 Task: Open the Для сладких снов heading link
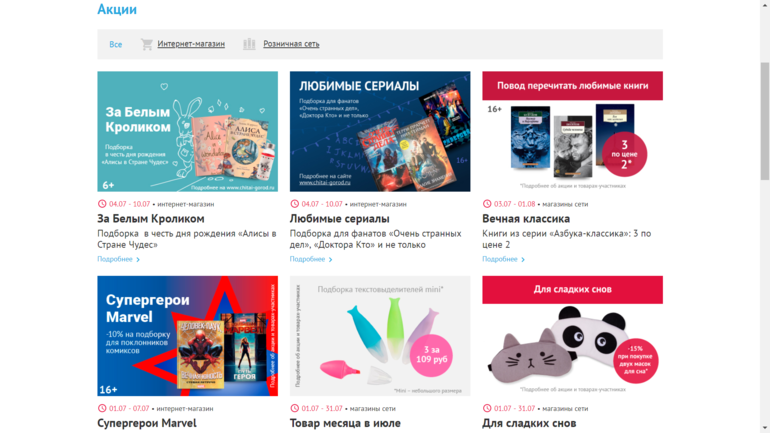click(x=529, y=423)
